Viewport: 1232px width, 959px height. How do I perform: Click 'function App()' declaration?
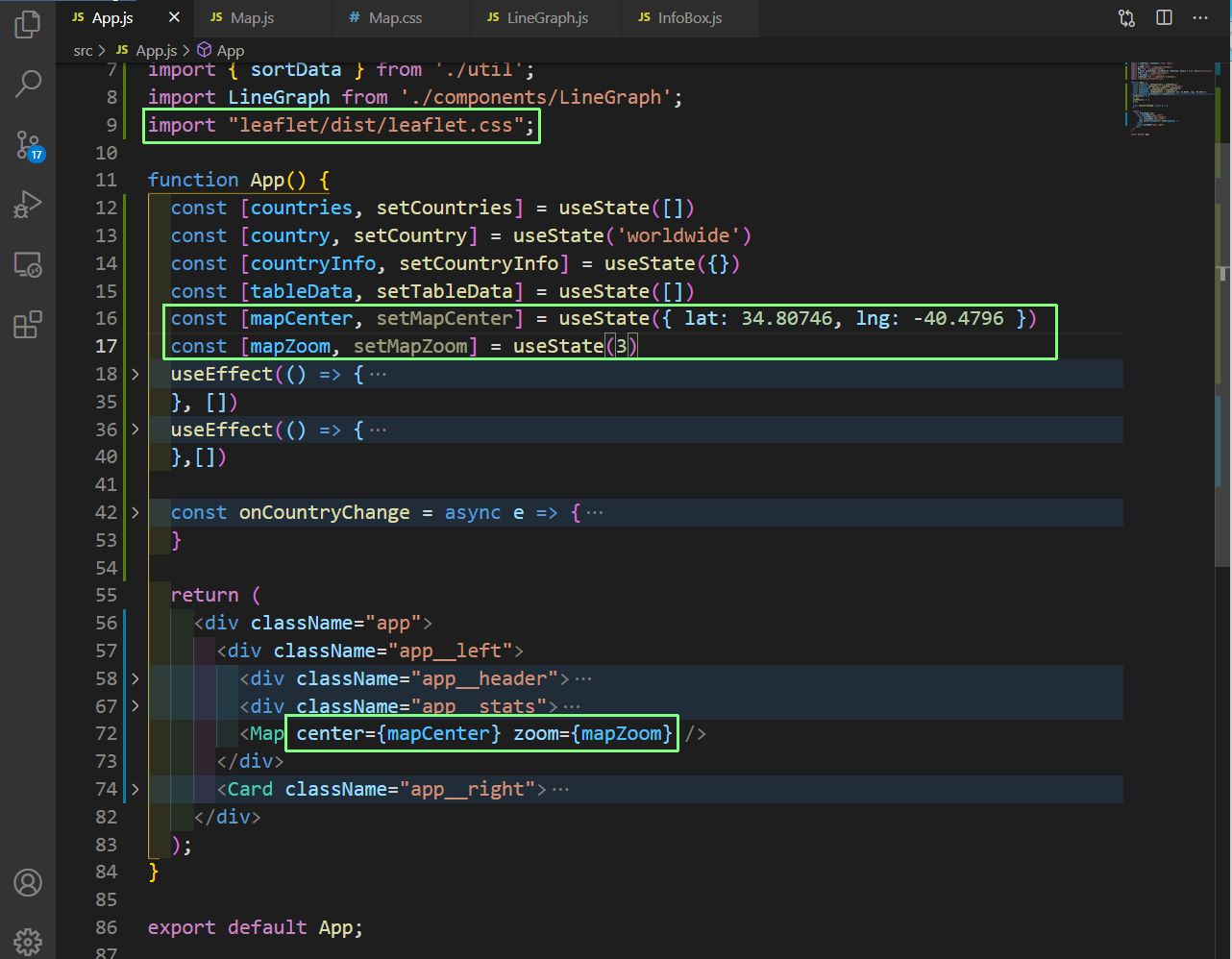tap(227, 180)
